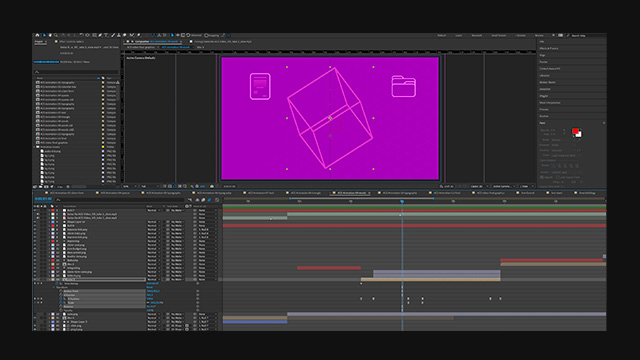The width and height of the screenshot is (640, 360).
Task: Select the Zoom magnifier tool
Action: tap(56, 36)
